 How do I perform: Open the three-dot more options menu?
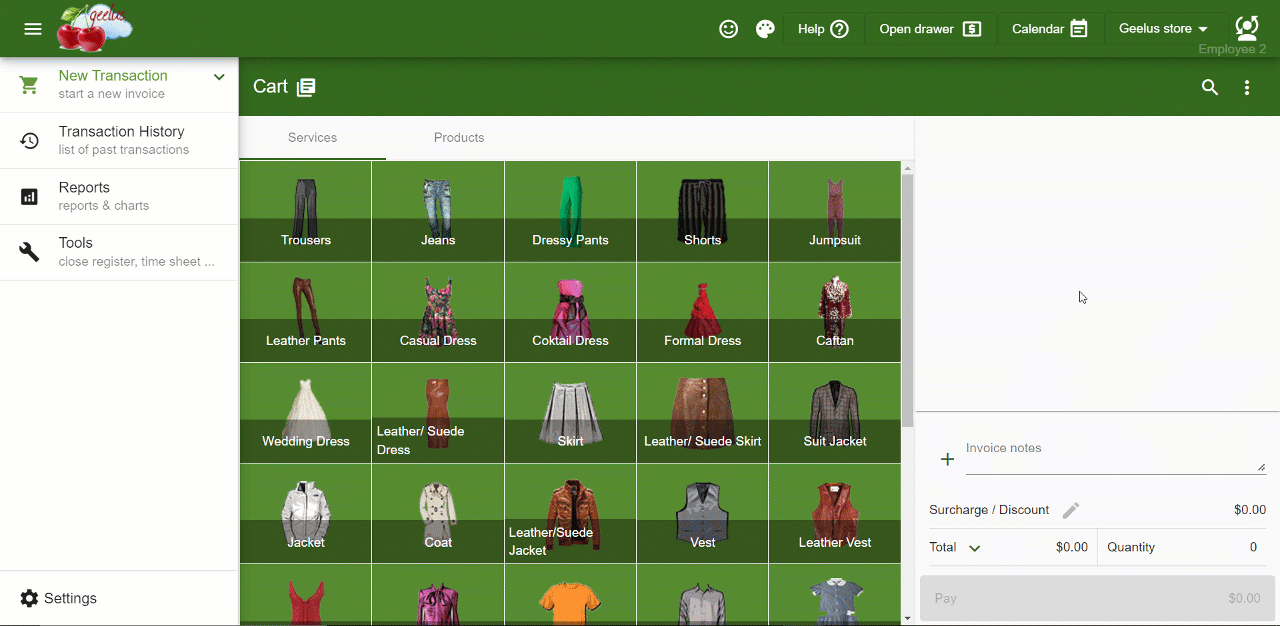(x=1247, y=87)
